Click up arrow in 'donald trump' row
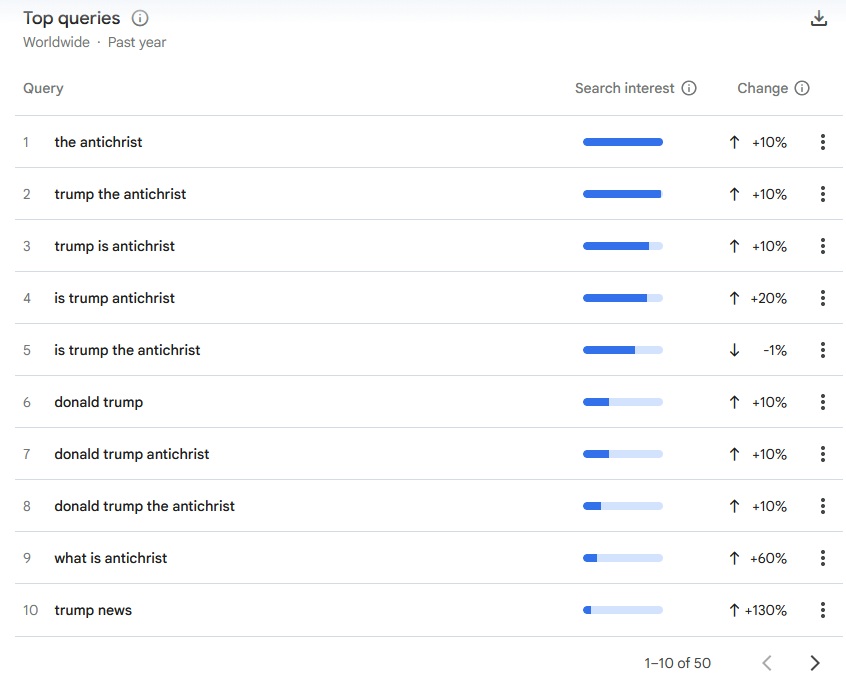The image size is (846, 681). [x=734, y=402]
